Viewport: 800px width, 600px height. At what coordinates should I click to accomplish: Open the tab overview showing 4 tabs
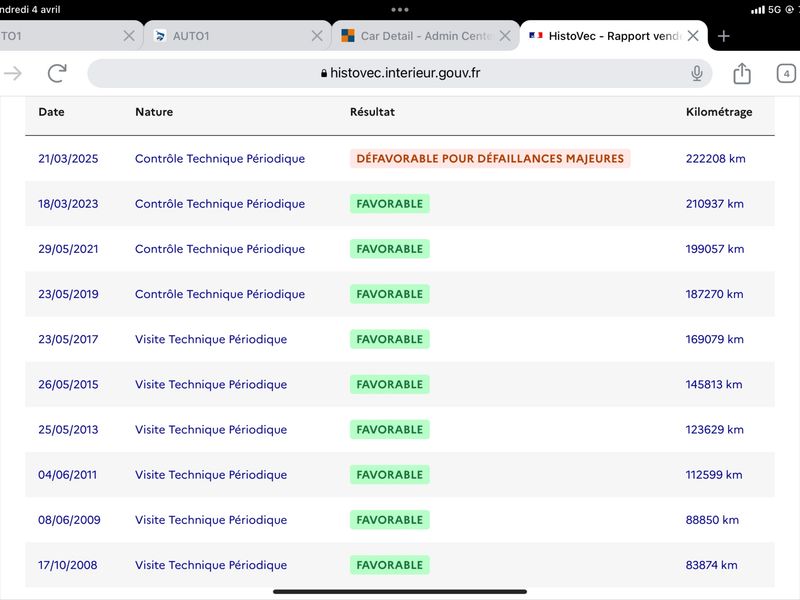[x=786, y=73]
